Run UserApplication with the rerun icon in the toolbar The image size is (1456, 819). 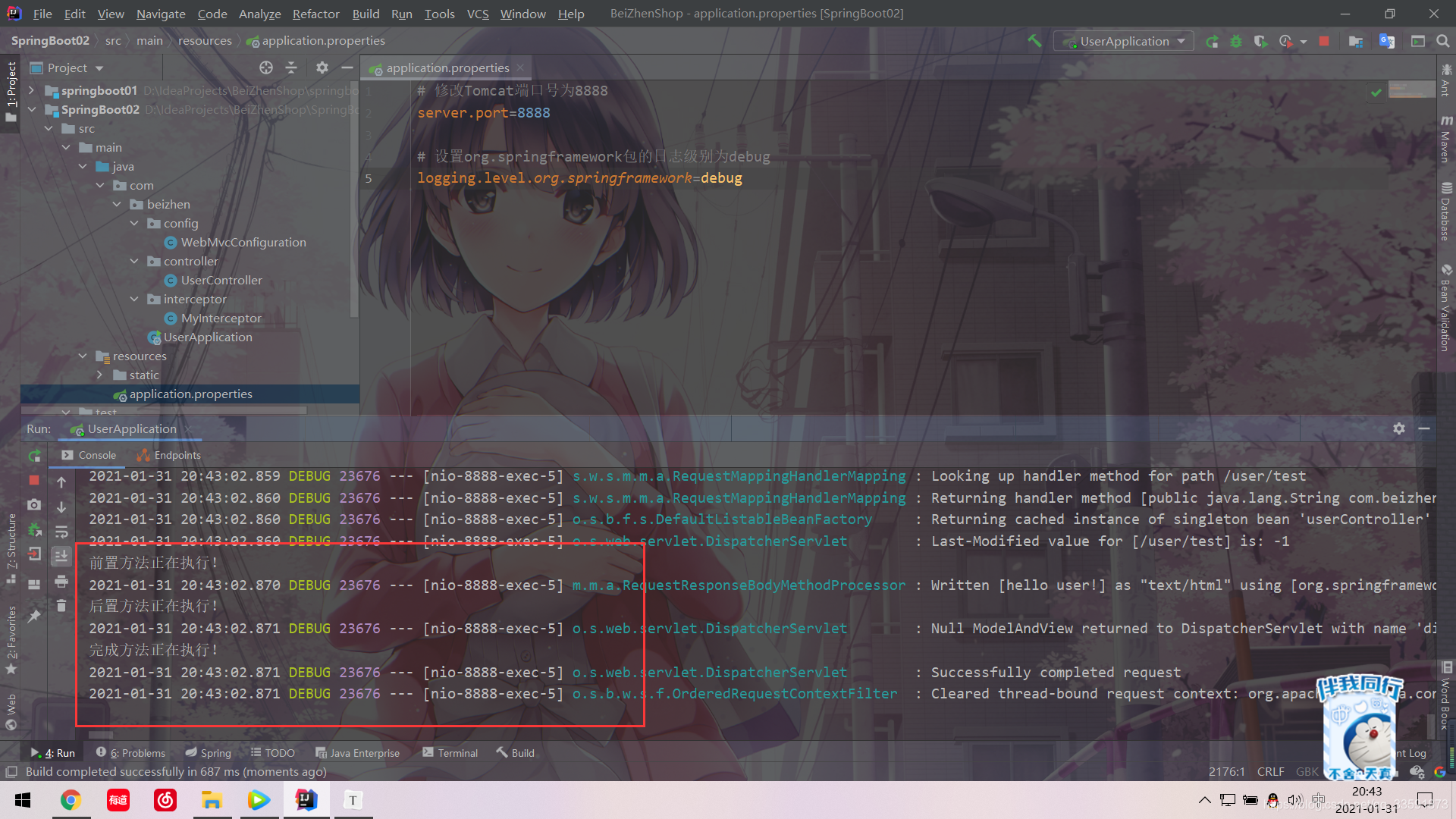[1212, 41]
